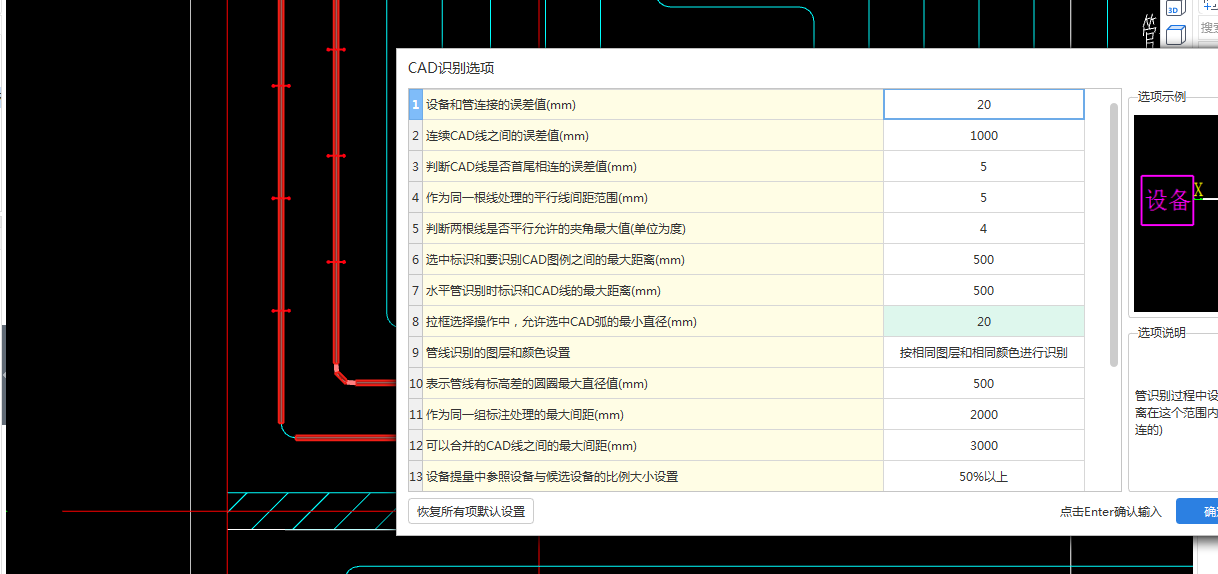
Task: Click 恢复所有项默认设置 button
Action: pyautogui.click(x=471, y=511)
